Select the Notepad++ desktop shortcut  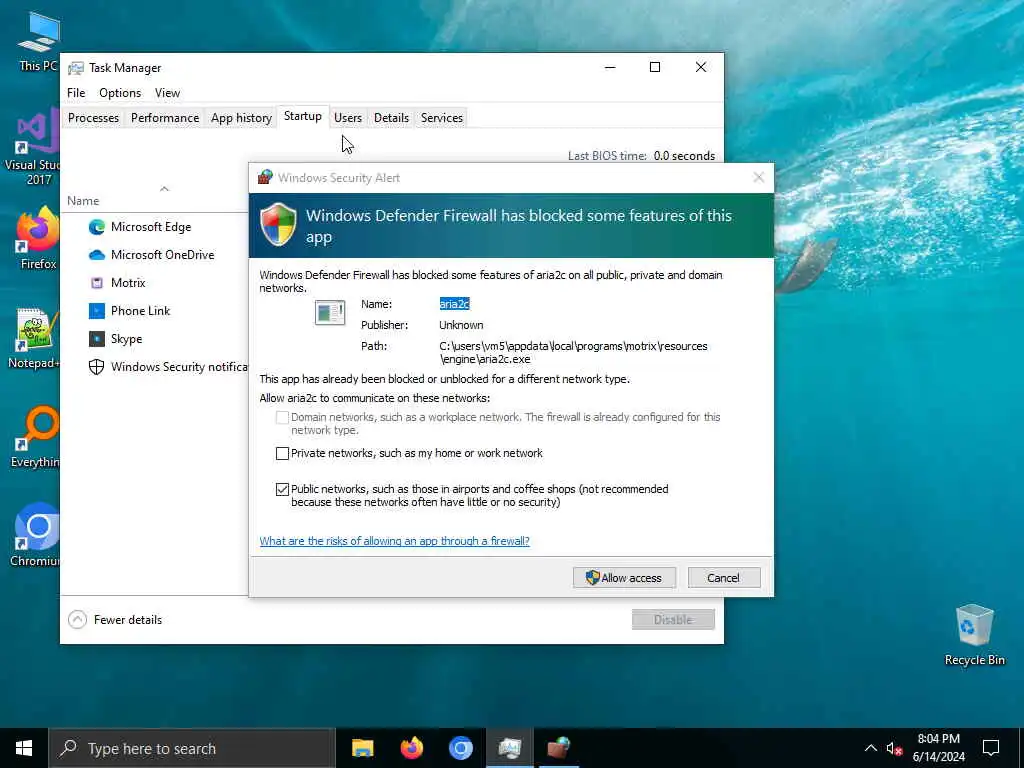pyautogui.click(x=34, y=338)
